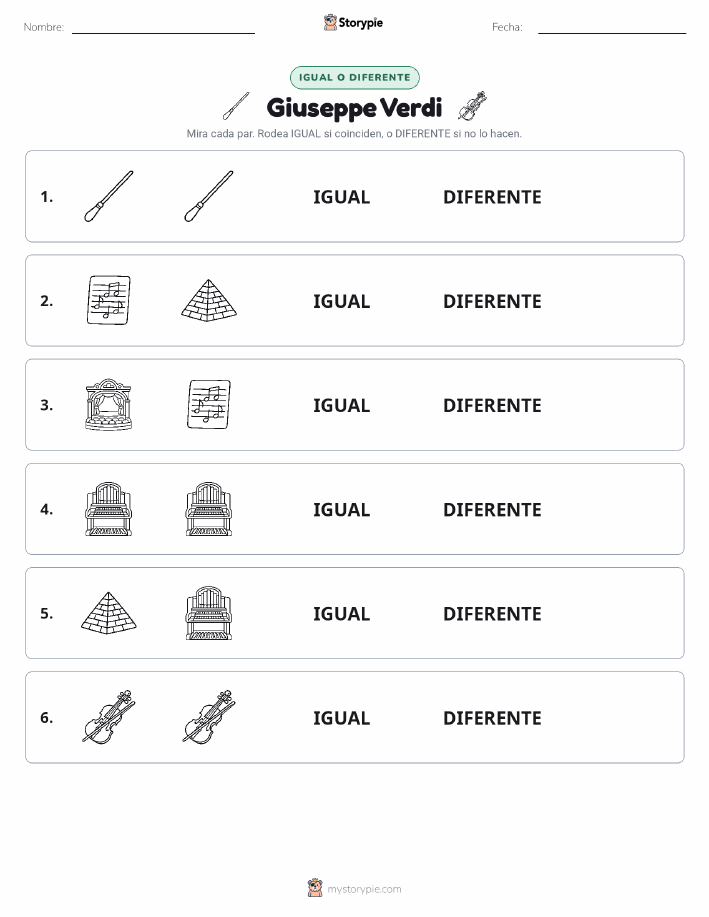
Task: Click the first violin icon in row 6
Action: click(x=109, y=717)
